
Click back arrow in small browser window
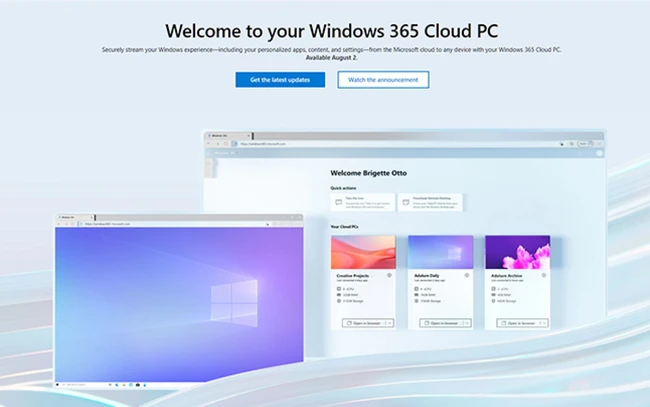coord(58,224)
